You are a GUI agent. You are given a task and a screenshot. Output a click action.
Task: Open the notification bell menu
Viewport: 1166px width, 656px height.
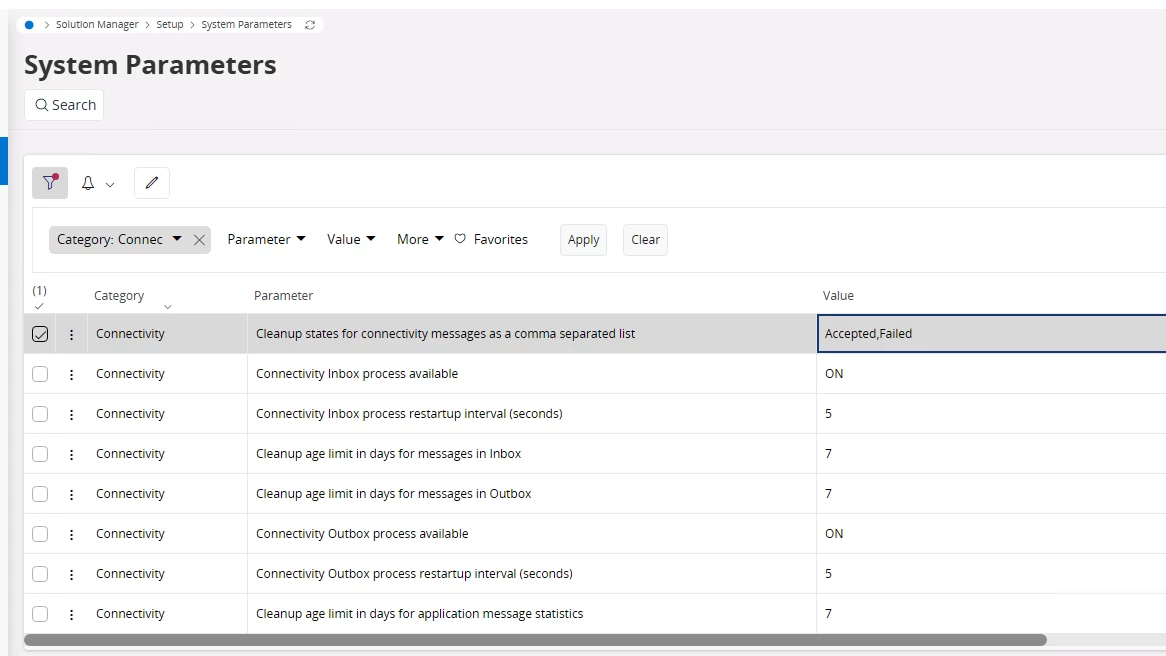(x=97, y=183)
